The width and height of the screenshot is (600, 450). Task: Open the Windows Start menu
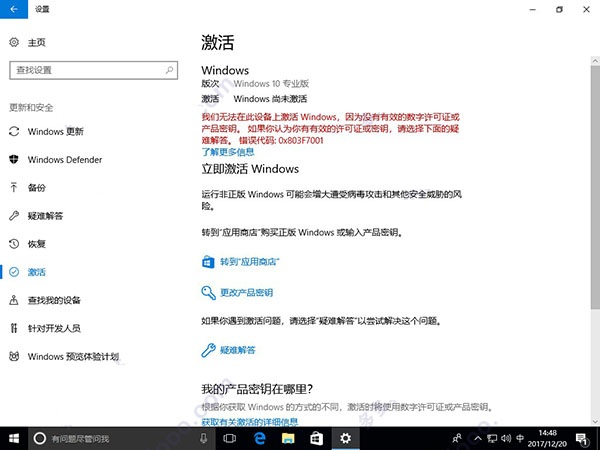pos(14,439)
